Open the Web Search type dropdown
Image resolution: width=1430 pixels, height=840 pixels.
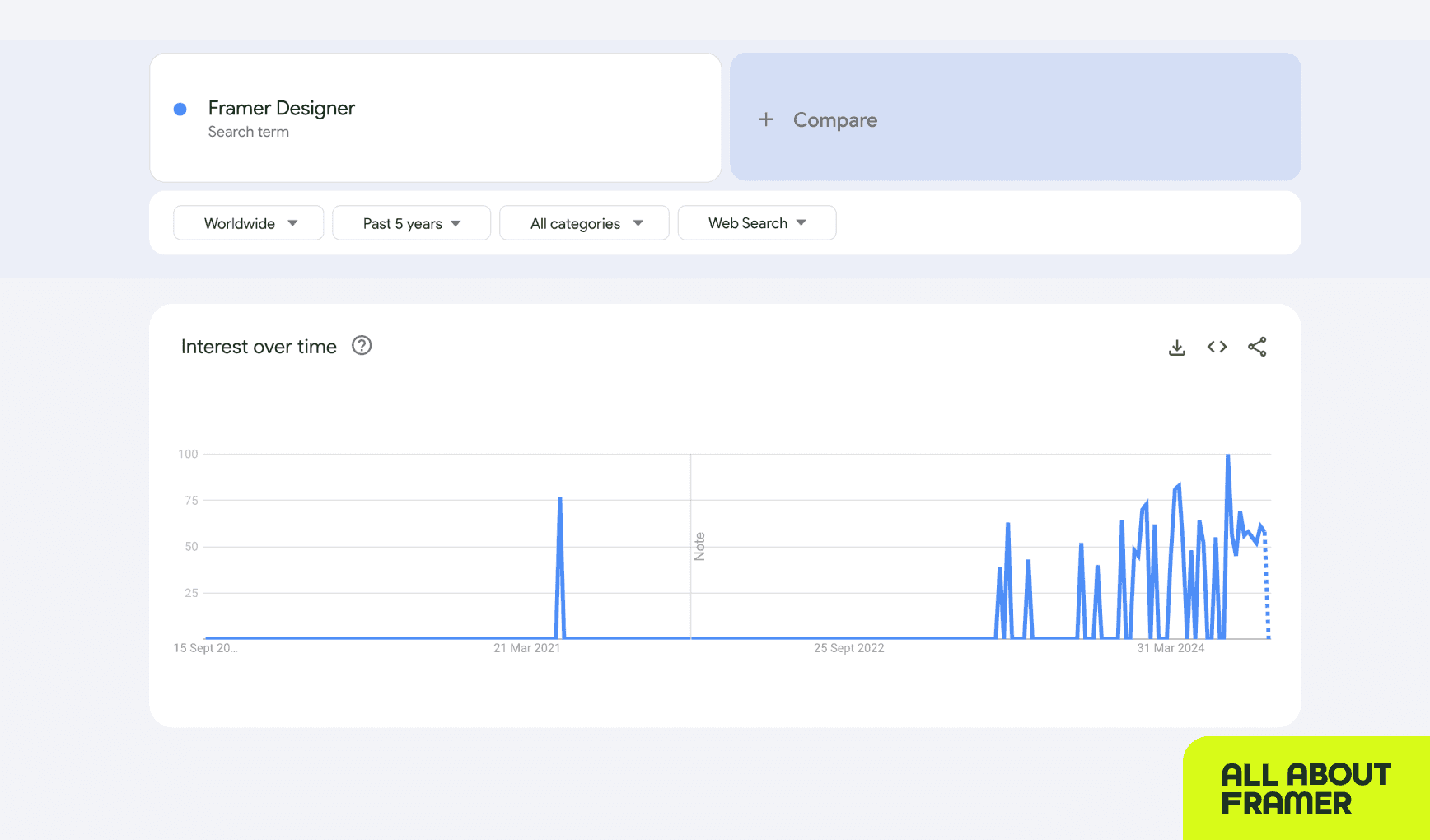pos(757,223)
